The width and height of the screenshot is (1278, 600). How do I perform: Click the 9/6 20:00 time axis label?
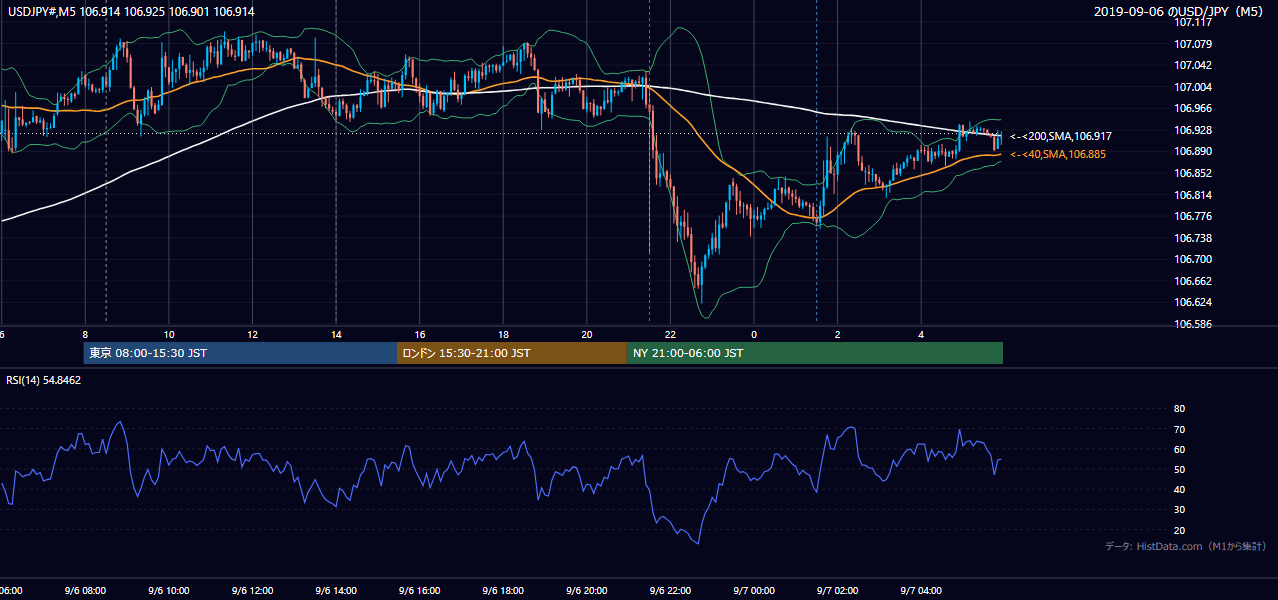point(586,591)
